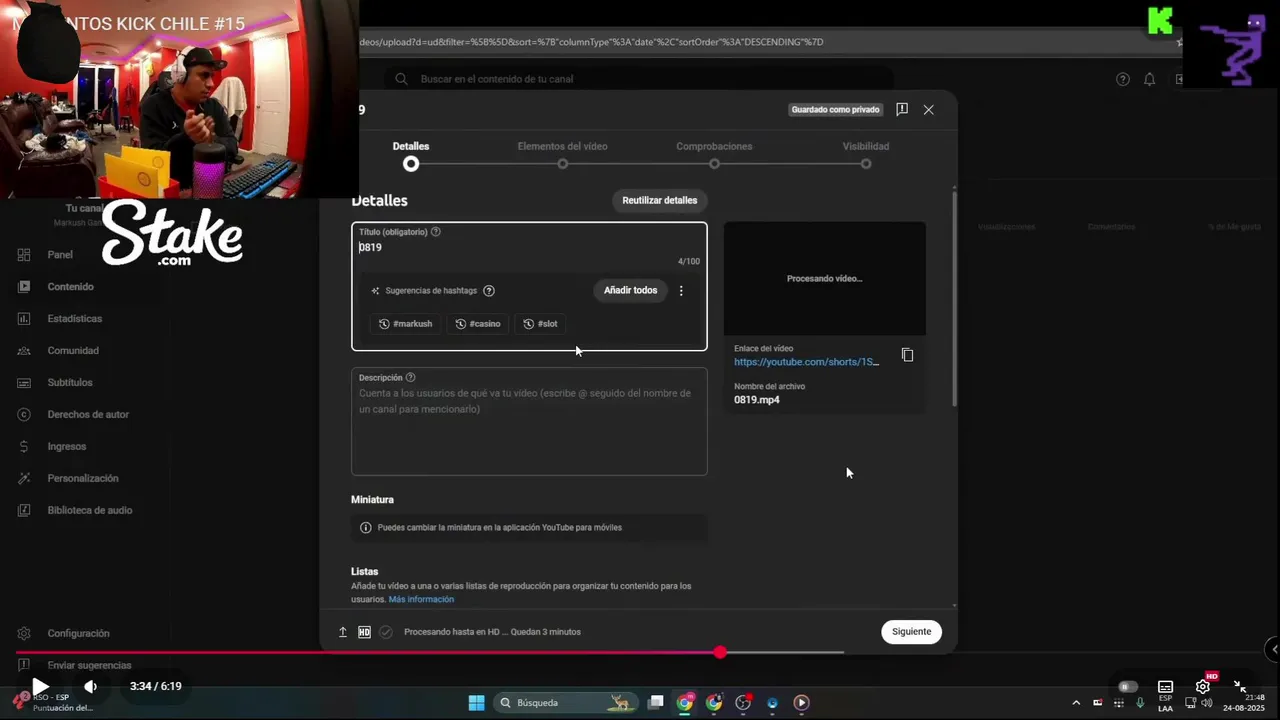Open the Subtítulos sidebar icon
The image size is (1280, 720).
point(24,383)
